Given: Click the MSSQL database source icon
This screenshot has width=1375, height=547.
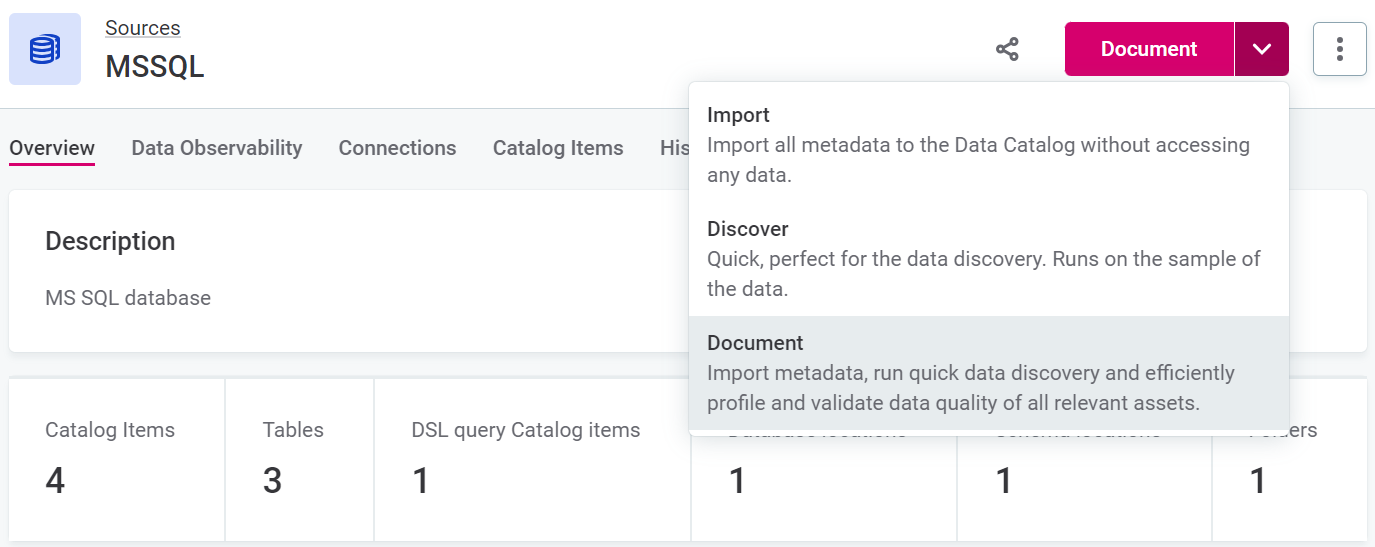Looking at the screenshot, I should (x=45, y=49).
